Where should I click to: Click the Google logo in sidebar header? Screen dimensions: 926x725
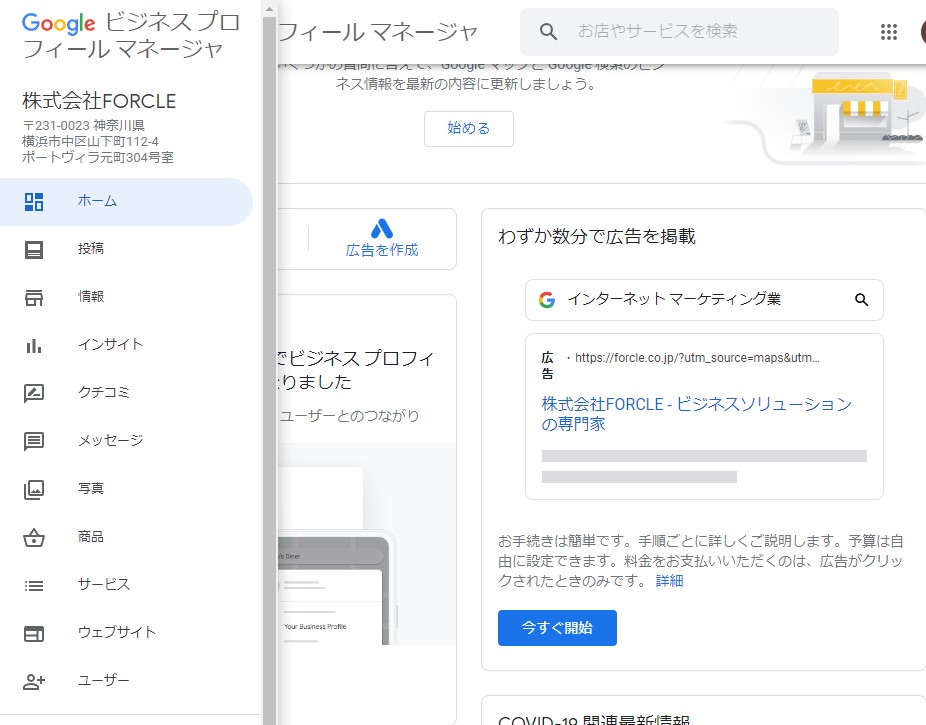point(58,24)
